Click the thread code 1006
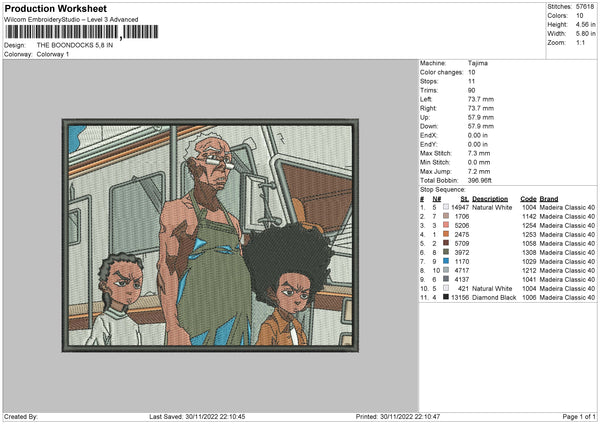 pyautogui.click(x=529, y=297)
